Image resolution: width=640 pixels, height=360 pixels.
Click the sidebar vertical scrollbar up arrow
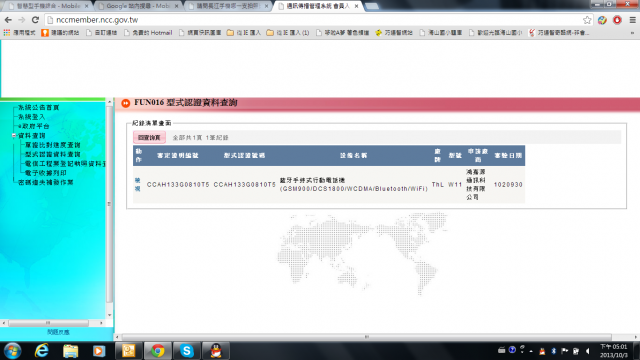[109, 101]
